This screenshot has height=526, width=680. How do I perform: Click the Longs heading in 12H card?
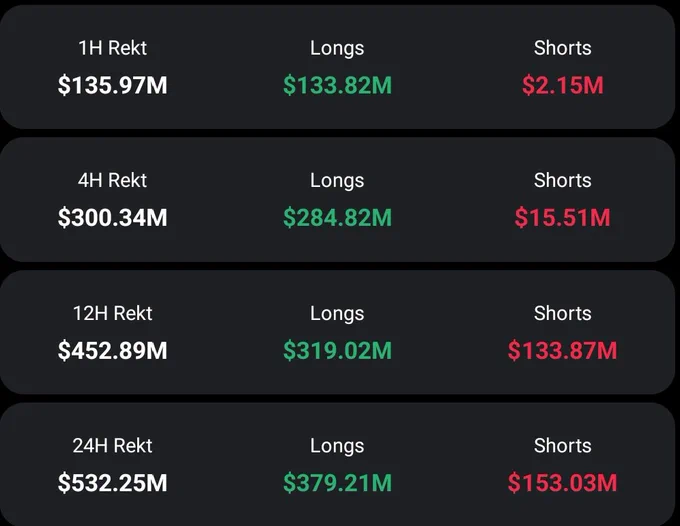coord(337,314)
